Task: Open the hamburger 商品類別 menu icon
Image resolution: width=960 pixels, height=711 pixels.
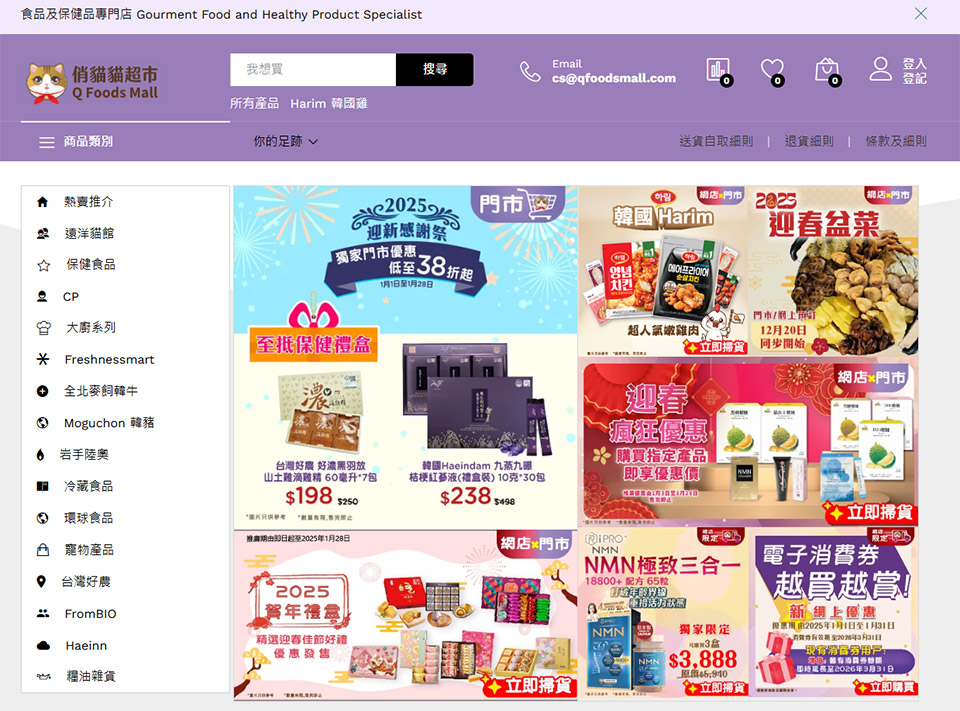Action: tap(46, 142)
